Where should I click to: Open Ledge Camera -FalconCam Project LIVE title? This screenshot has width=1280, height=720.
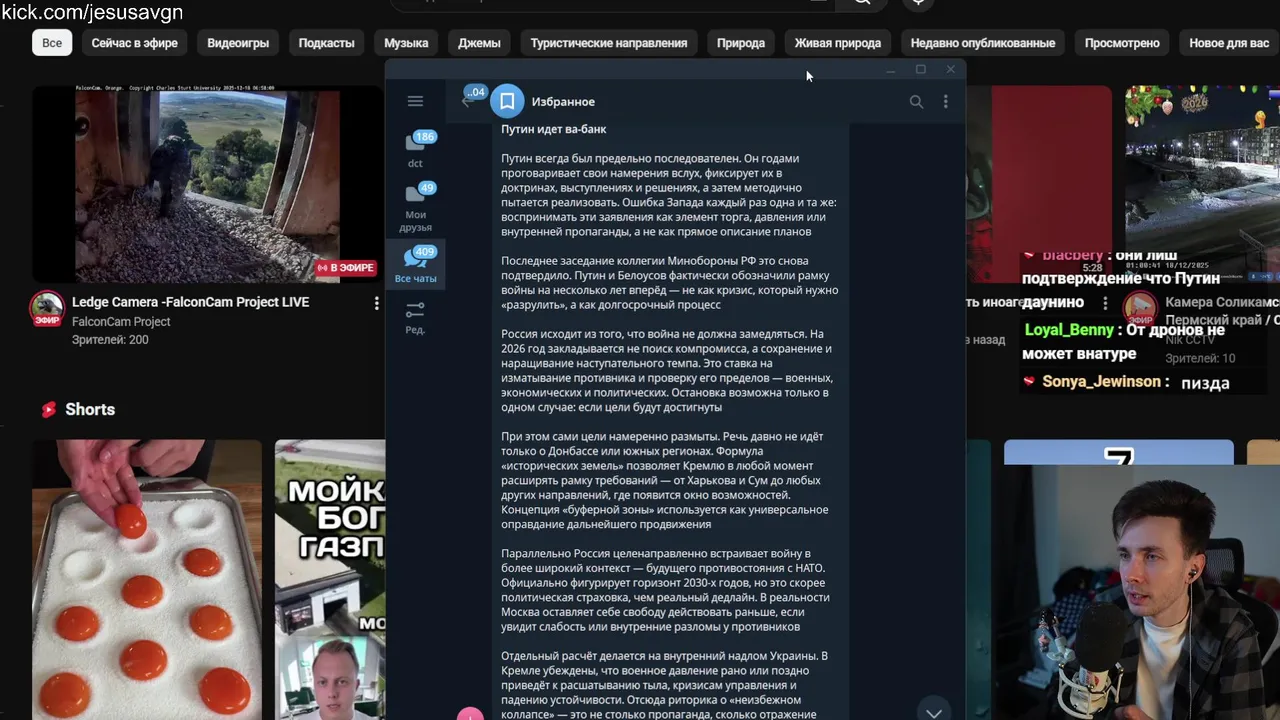[190, 302]
